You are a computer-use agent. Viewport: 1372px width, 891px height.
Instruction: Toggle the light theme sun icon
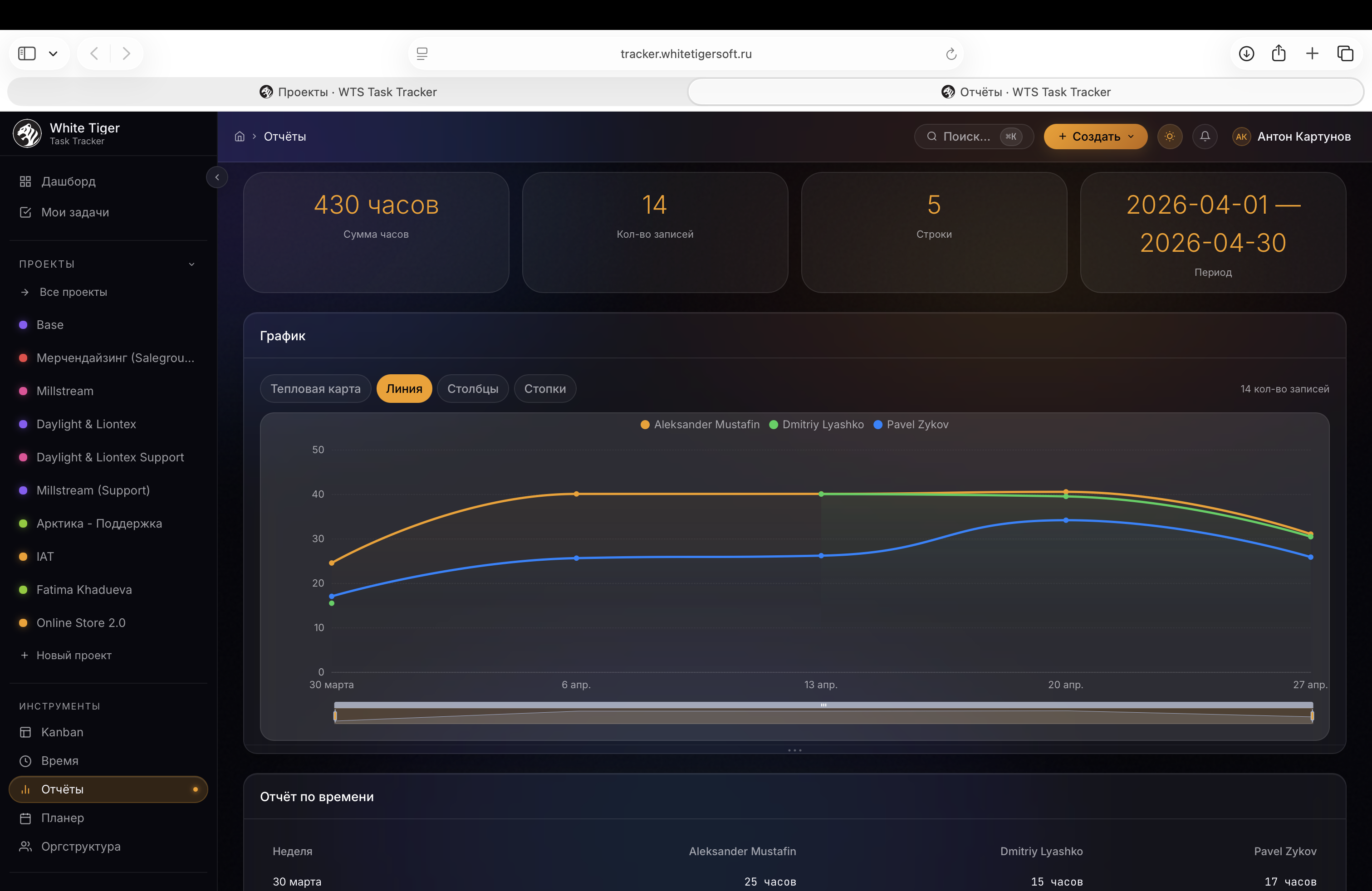coord(1170,137)
